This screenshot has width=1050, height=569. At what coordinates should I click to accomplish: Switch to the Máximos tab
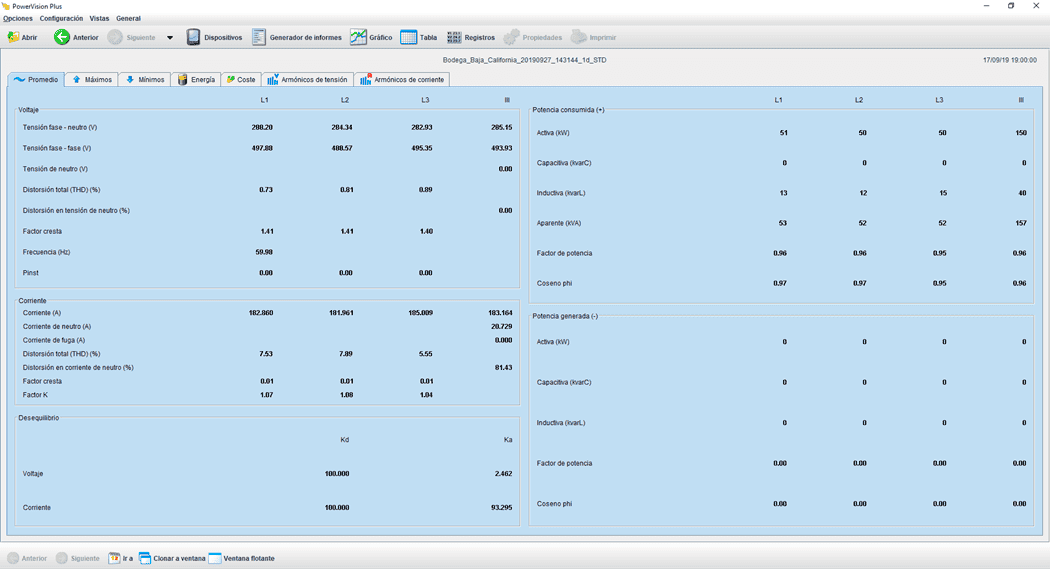tap(92, 80)
